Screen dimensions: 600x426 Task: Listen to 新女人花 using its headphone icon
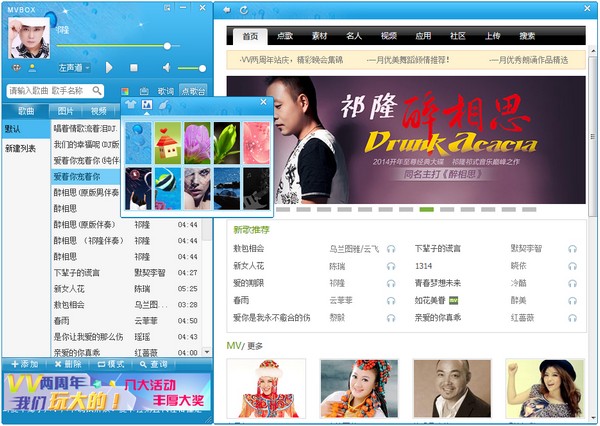tap(391, 266)
